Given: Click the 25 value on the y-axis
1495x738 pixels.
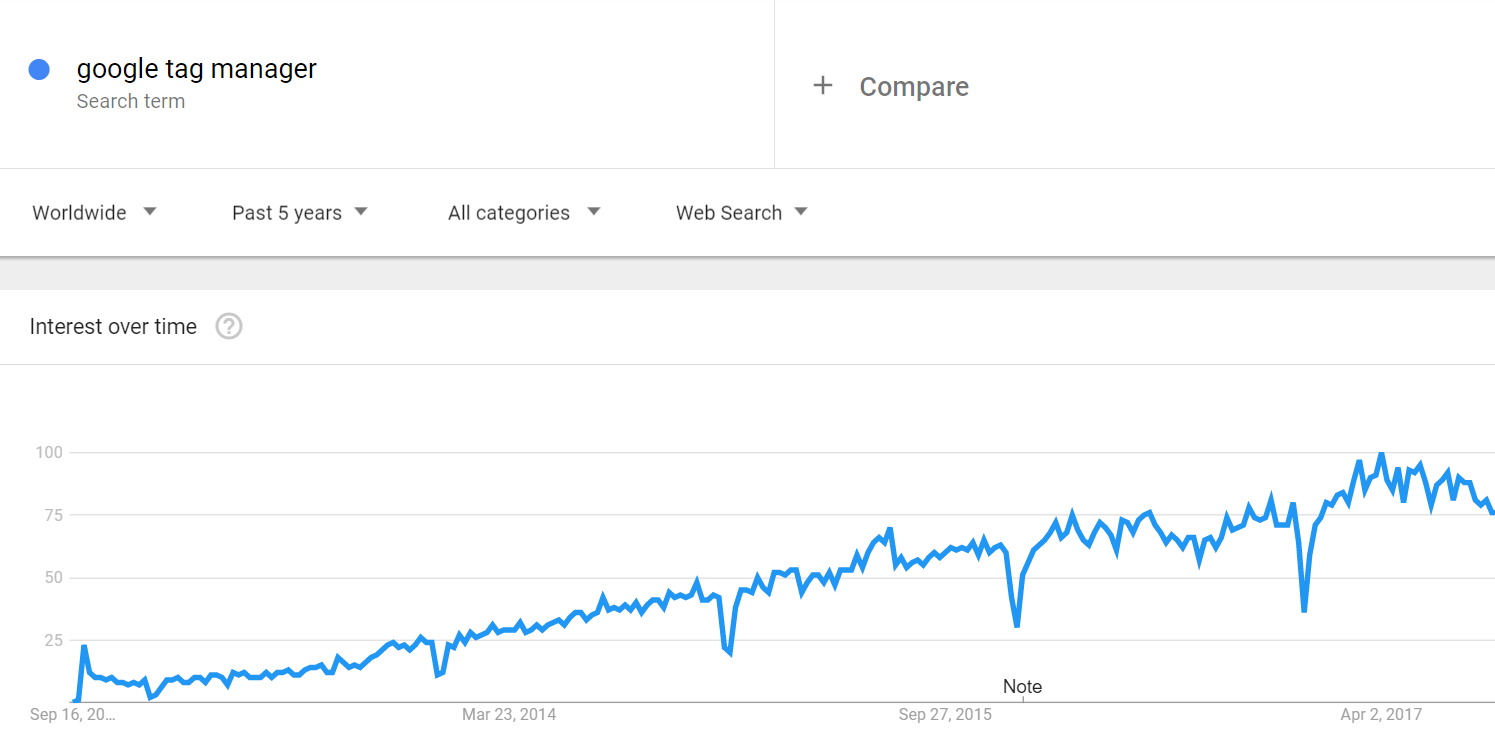Looking at the screenshot, I should coord(52,640).
